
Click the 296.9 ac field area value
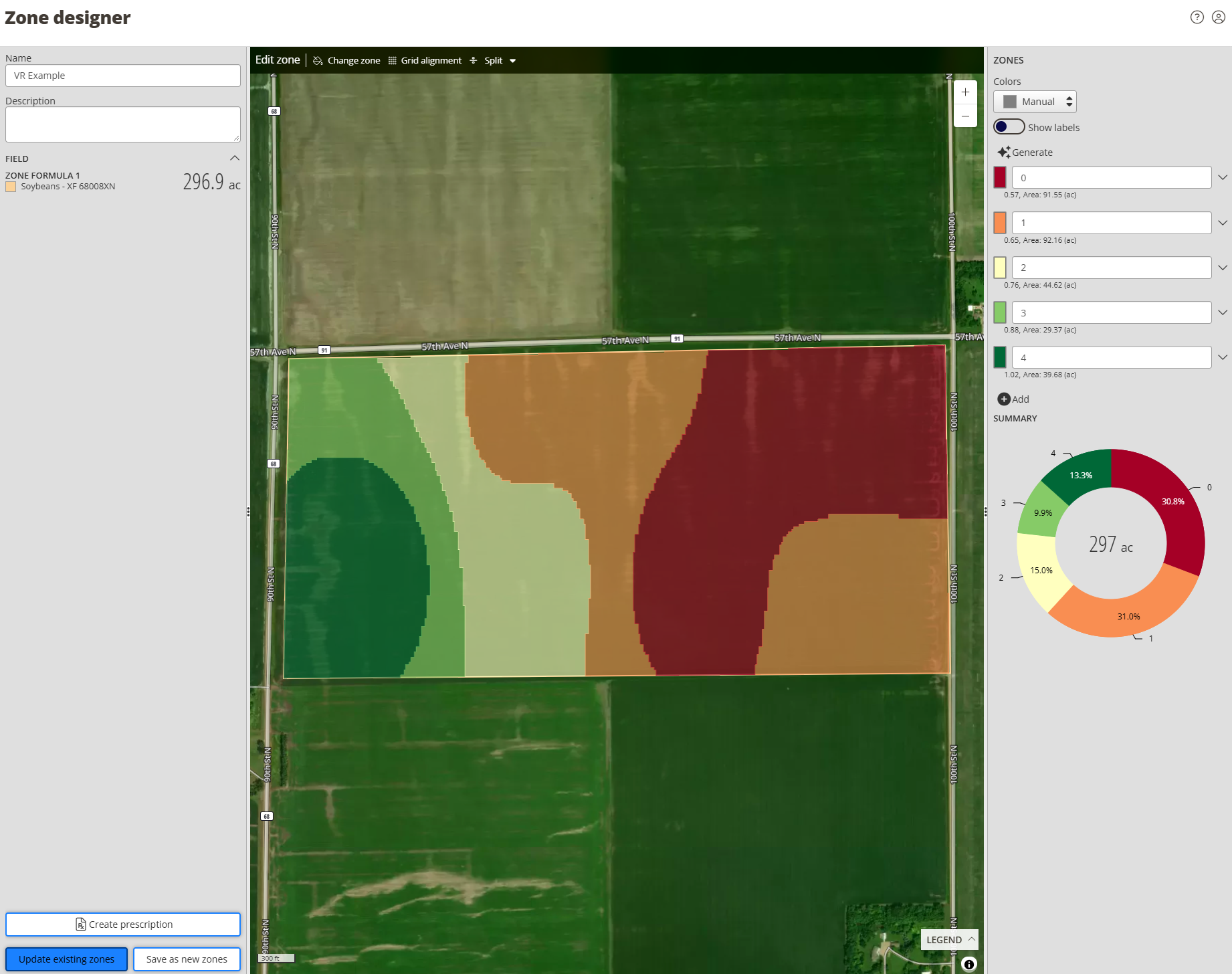[x=211, y=182]
